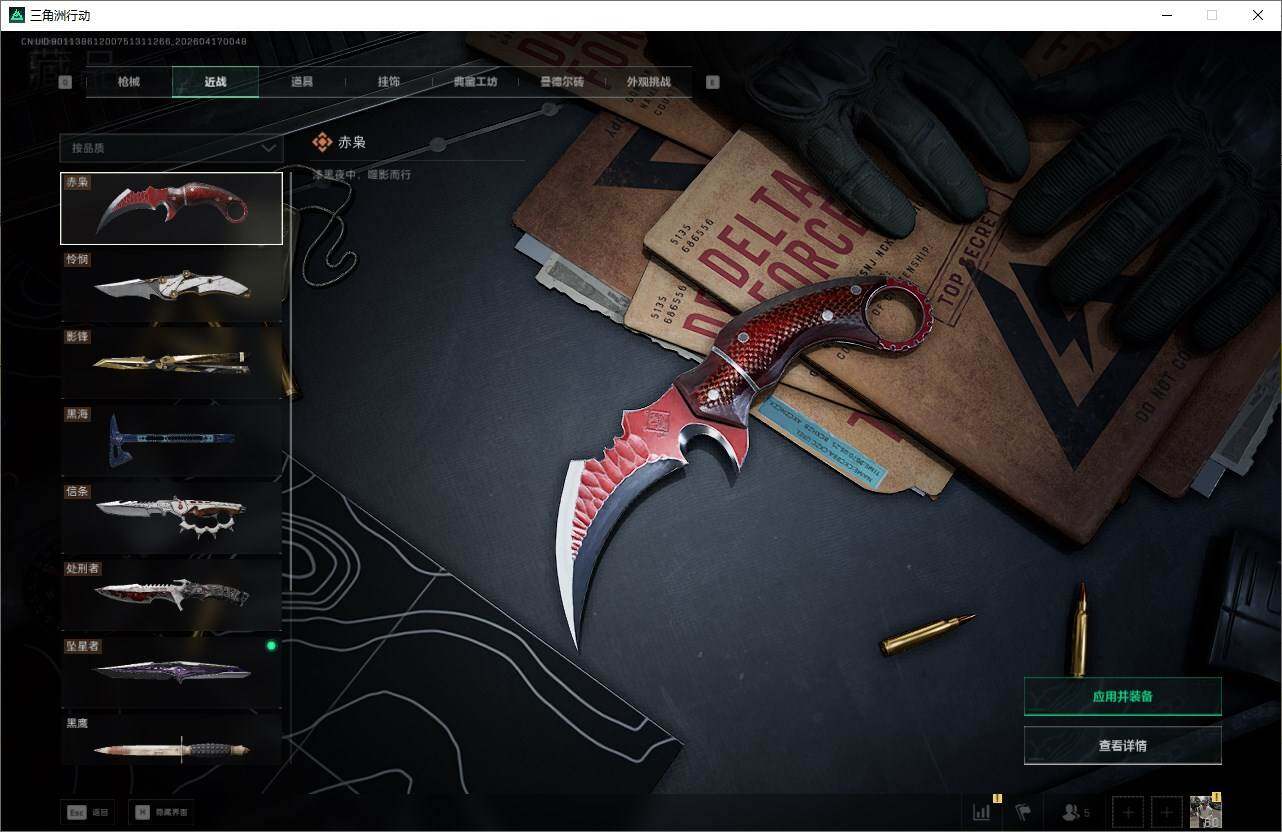Switch to the 曼德尔砖 tab

562,82
